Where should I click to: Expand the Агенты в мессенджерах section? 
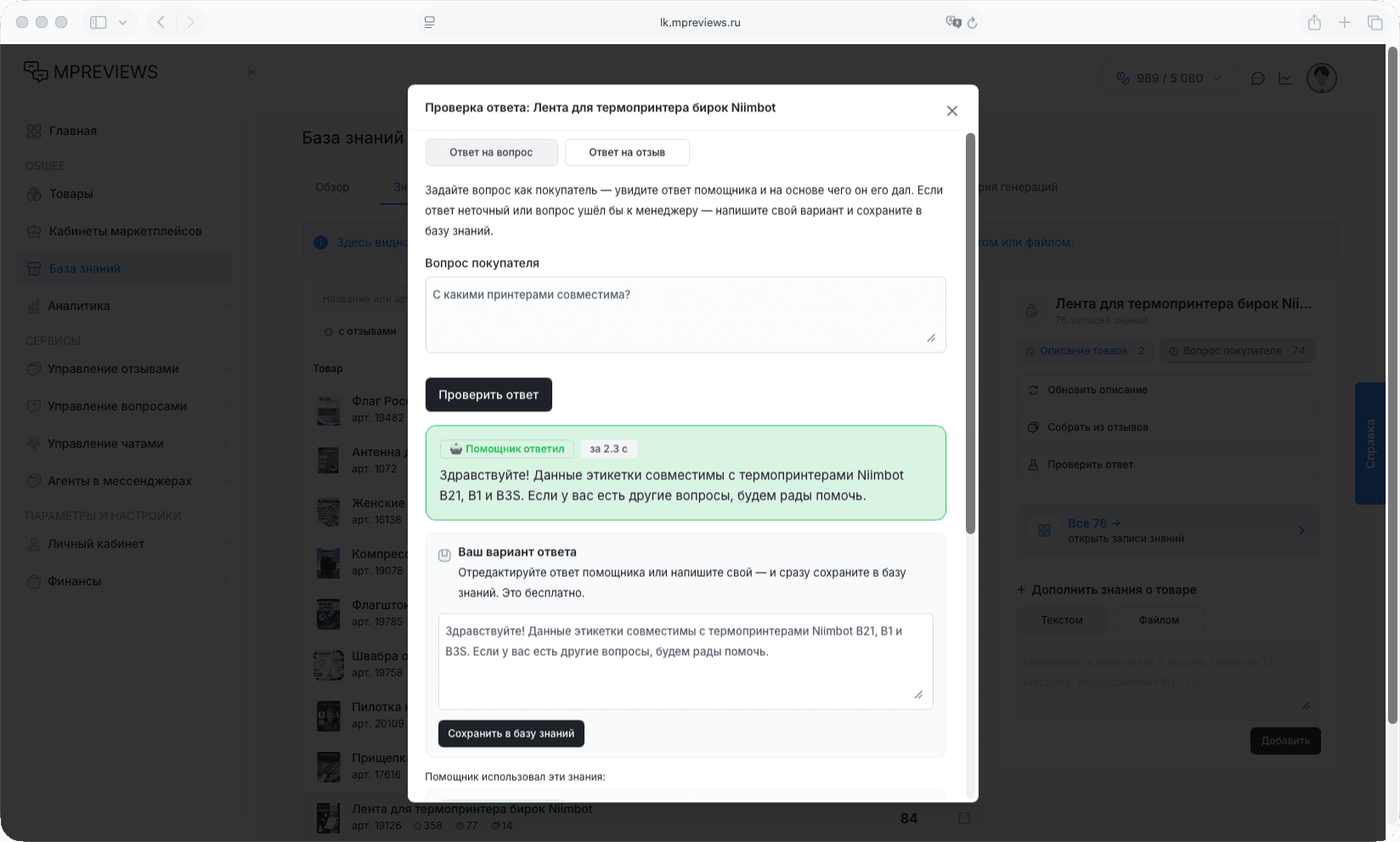227,481
